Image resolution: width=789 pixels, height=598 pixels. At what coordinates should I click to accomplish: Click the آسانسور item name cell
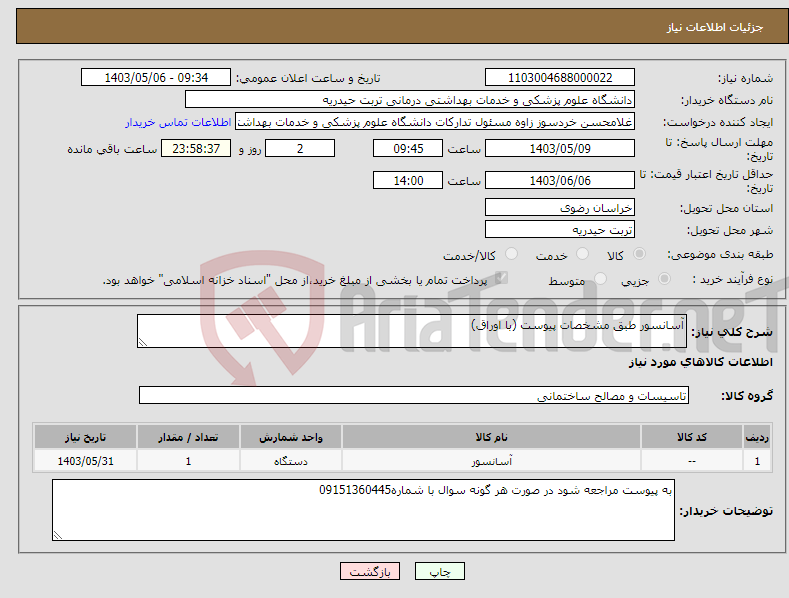coord(491,461)
